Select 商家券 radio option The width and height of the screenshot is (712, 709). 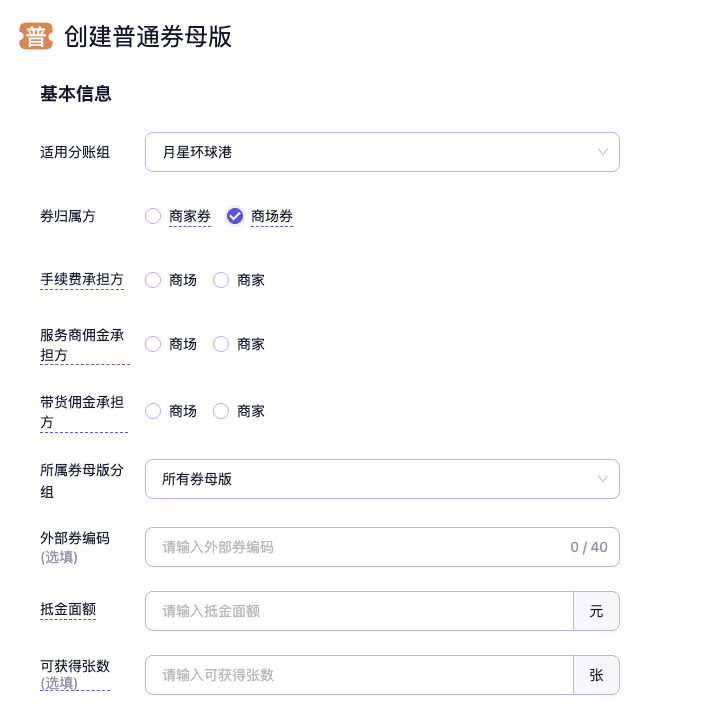153,216
